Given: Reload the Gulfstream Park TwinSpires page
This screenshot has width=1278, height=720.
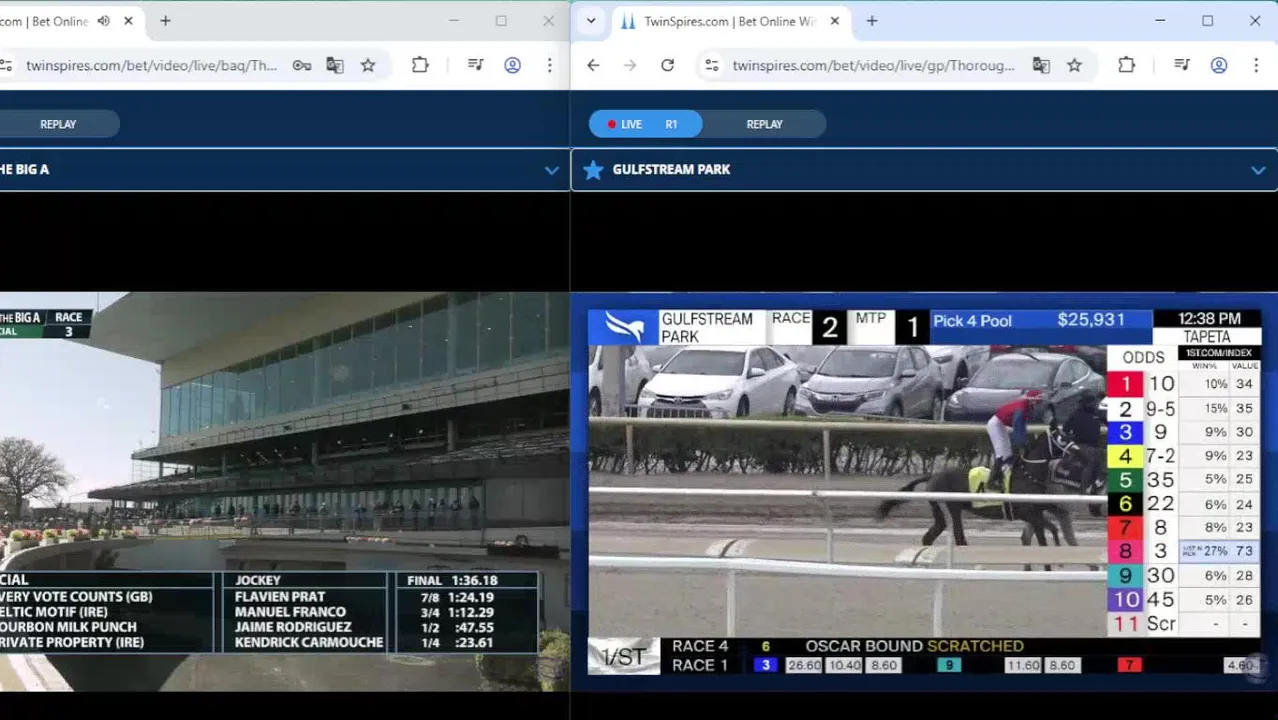Looking at the screenshot, I should click(x=667, y=65).
